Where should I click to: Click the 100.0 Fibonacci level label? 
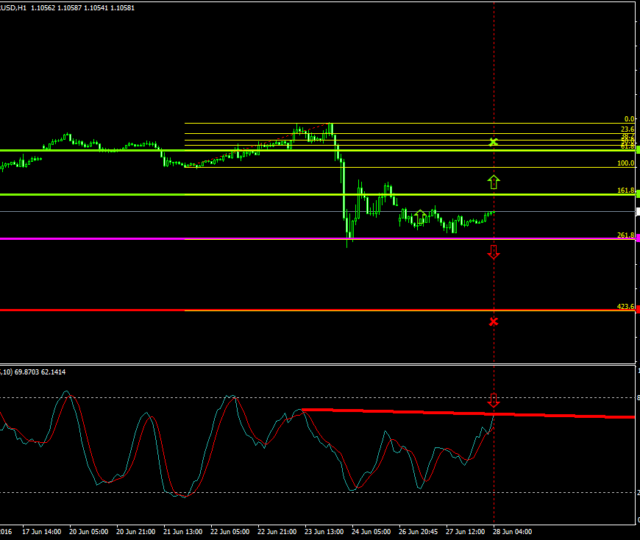pyautogui.click(x=626, y=162)
